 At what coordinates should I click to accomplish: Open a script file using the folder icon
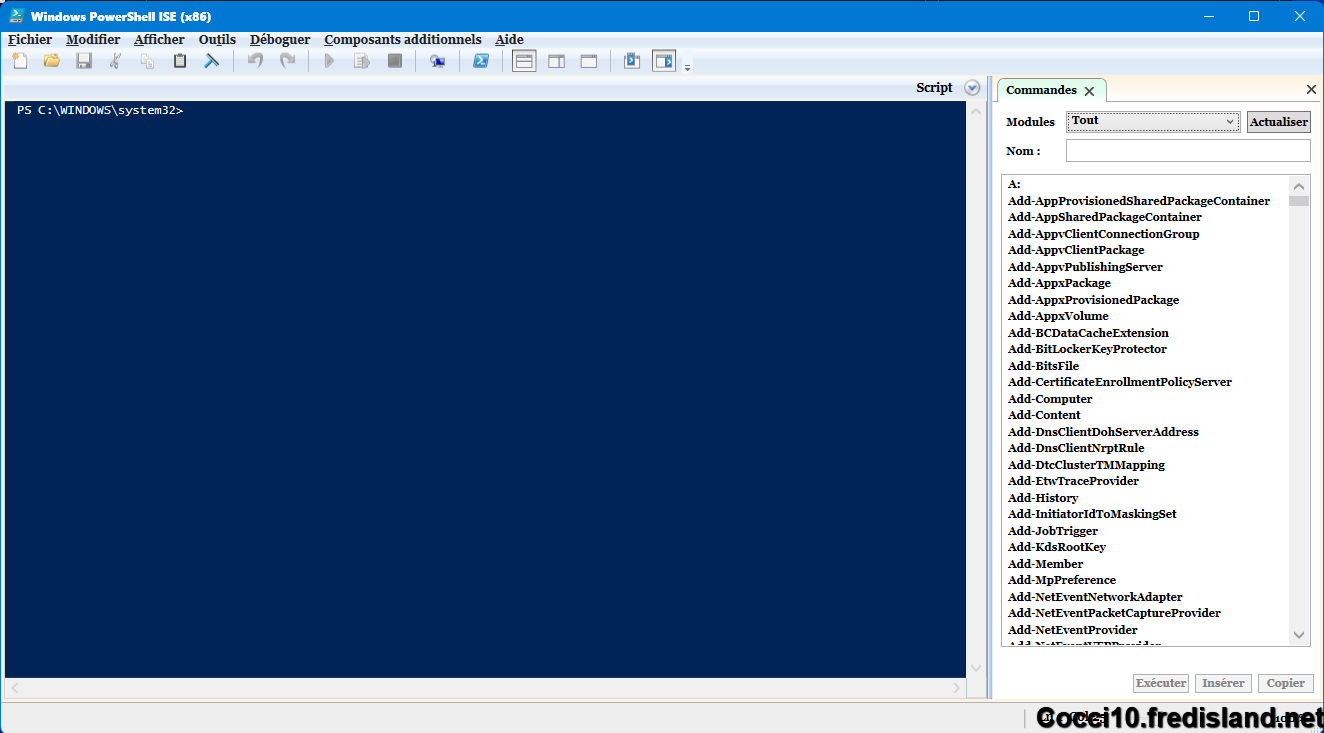[x=52, y=61]
